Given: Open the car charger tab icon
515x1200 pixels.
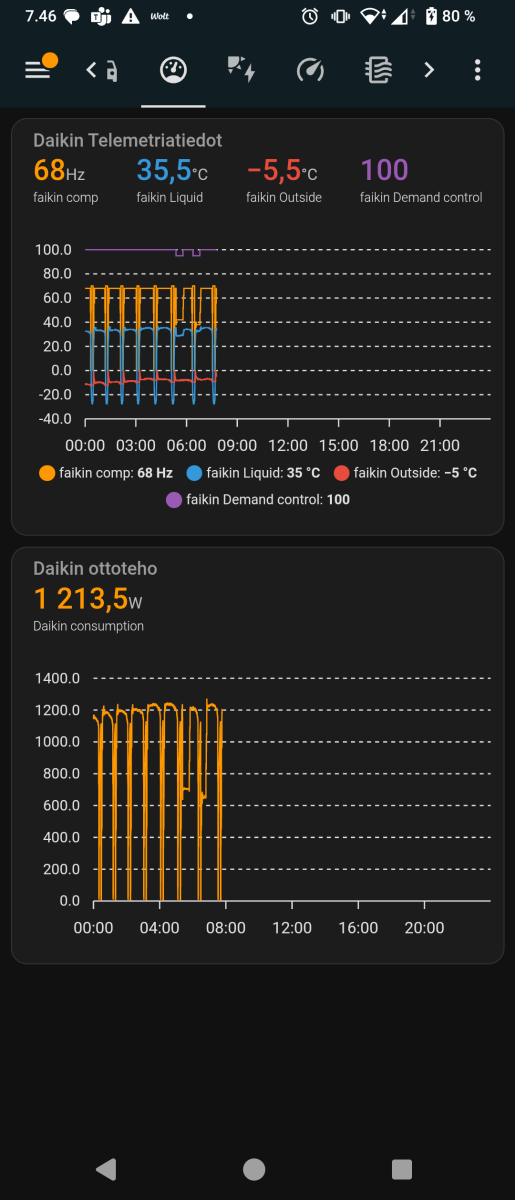Looking at the screenshot, I should [x=111, y=70].
